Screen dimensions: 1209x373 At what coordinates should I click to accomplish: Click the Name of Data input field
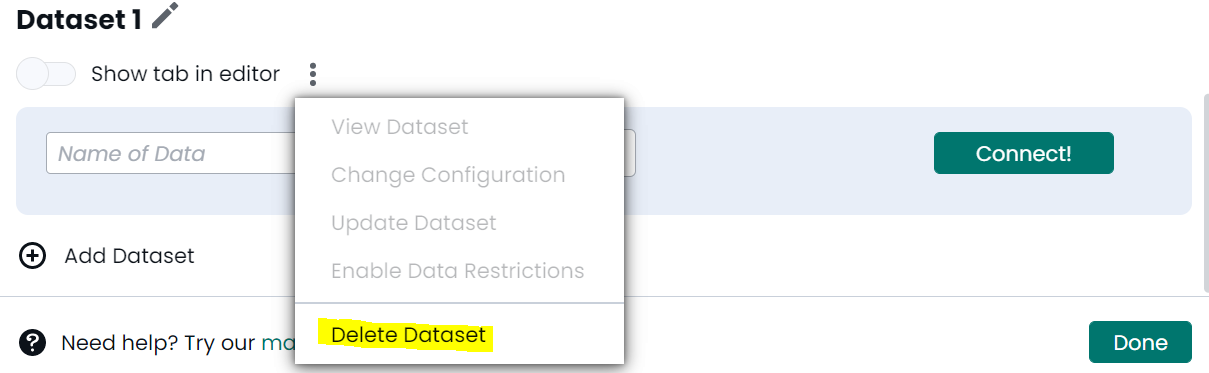pos(170,154)
